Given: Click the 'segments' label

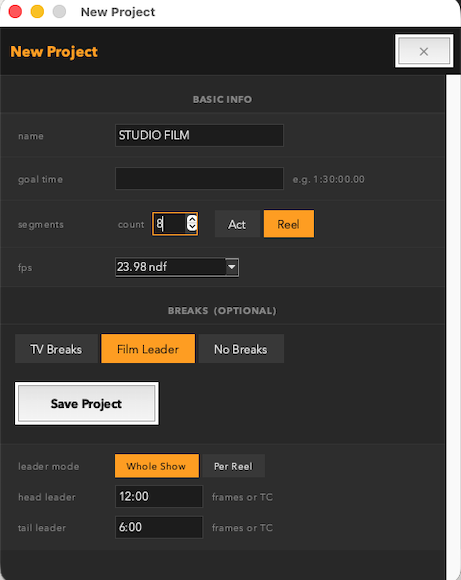Looking at the screenshot, I should point(41,225).
